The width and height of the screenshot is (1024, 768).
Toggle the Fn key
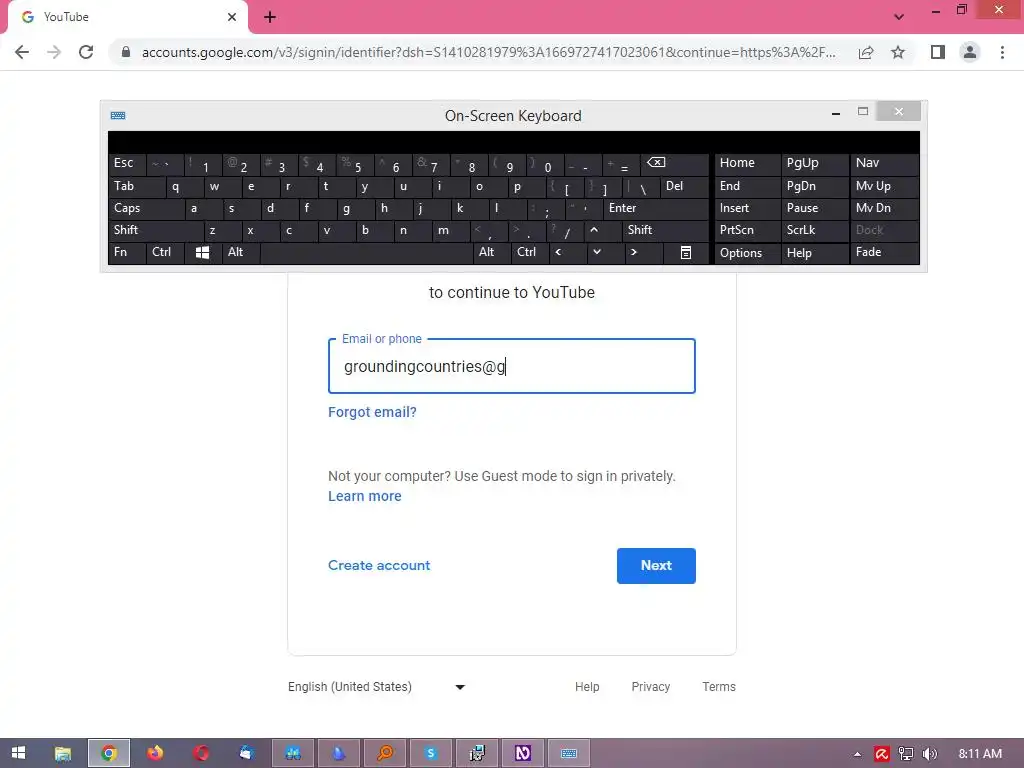pos(127,253)
